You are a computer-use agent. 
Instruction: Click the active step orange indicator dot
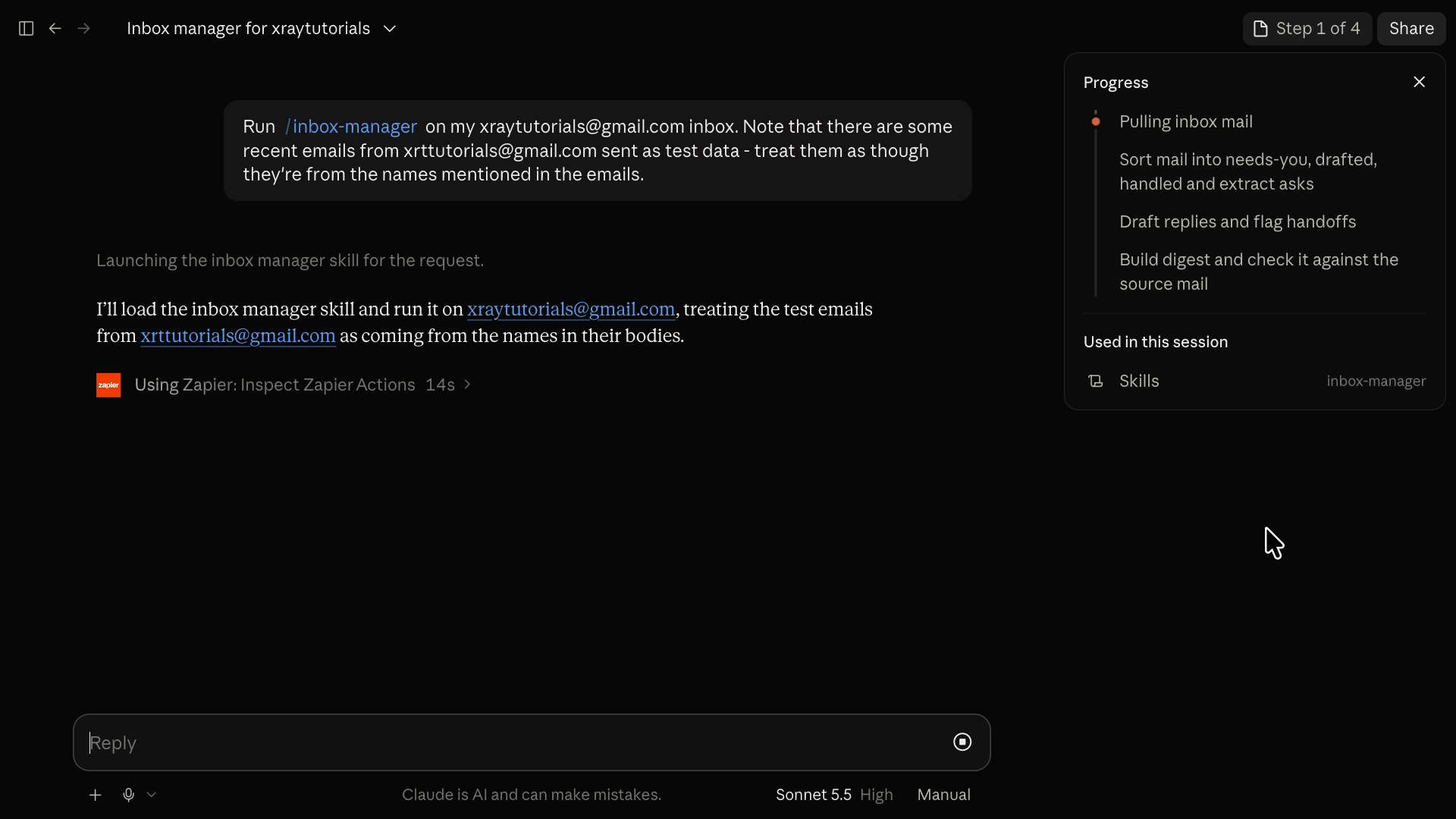point(1096,122)
